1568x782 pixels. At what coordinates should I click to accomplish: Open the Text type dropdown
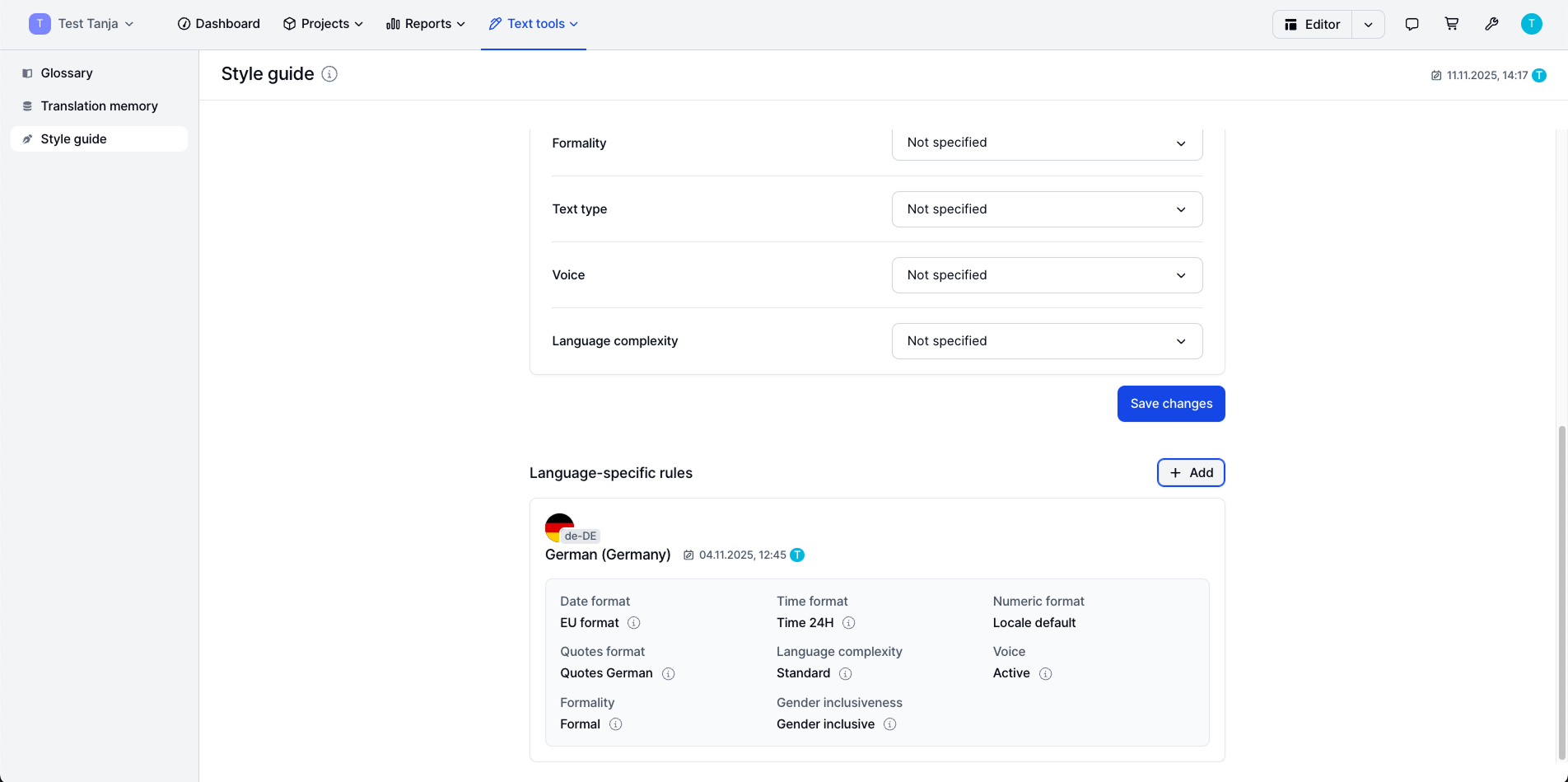[1047, 209]
